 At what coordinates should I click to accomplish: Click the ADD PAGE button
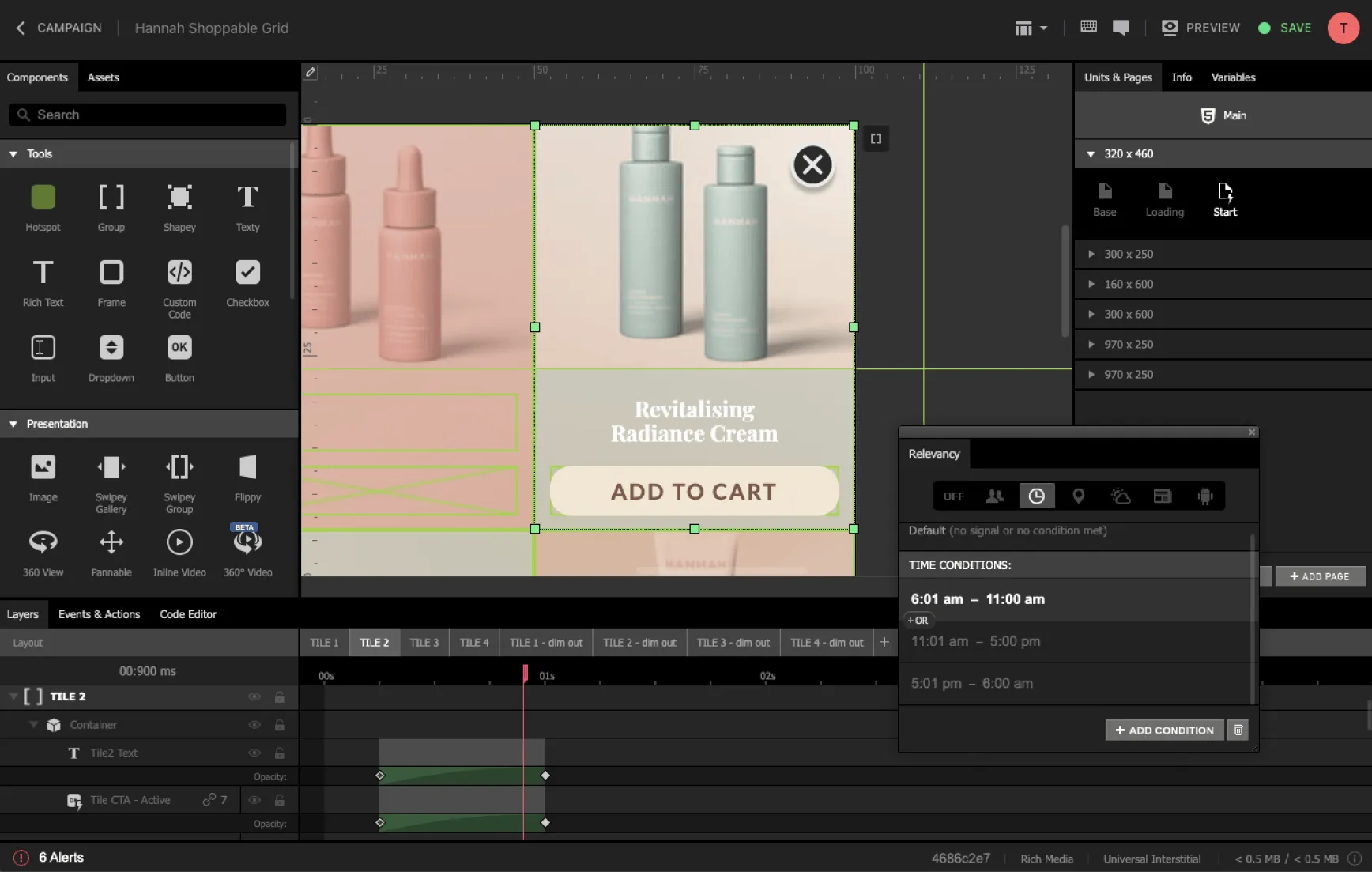[1319, 576]
